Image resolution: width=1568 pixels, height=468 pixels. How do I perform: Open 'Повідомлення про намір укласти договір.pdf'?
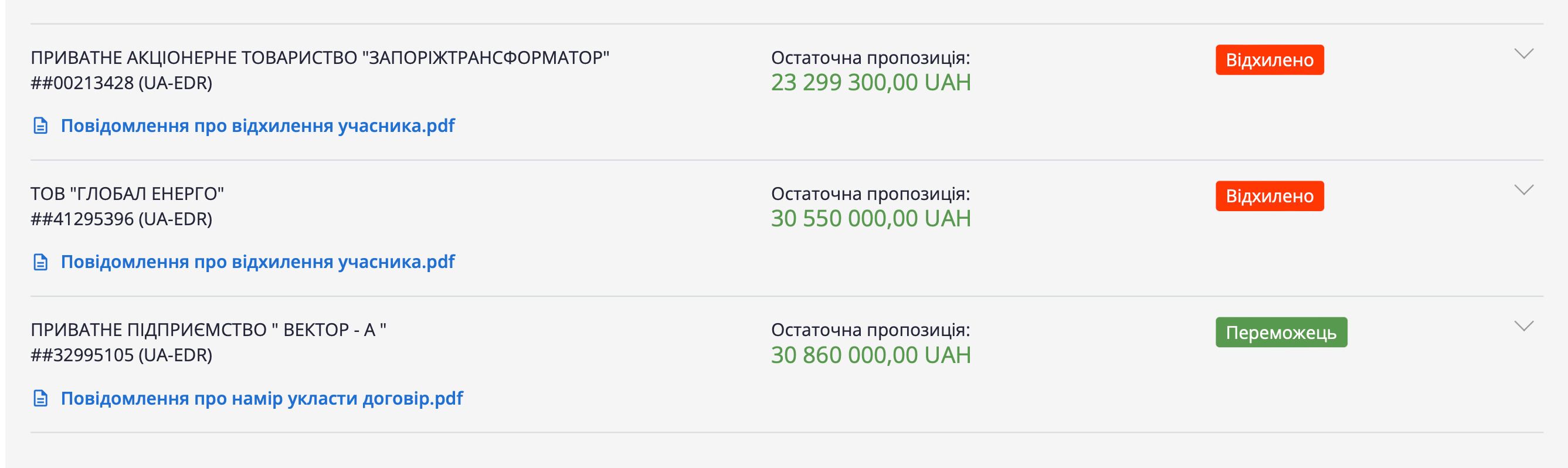pos(262,399)
